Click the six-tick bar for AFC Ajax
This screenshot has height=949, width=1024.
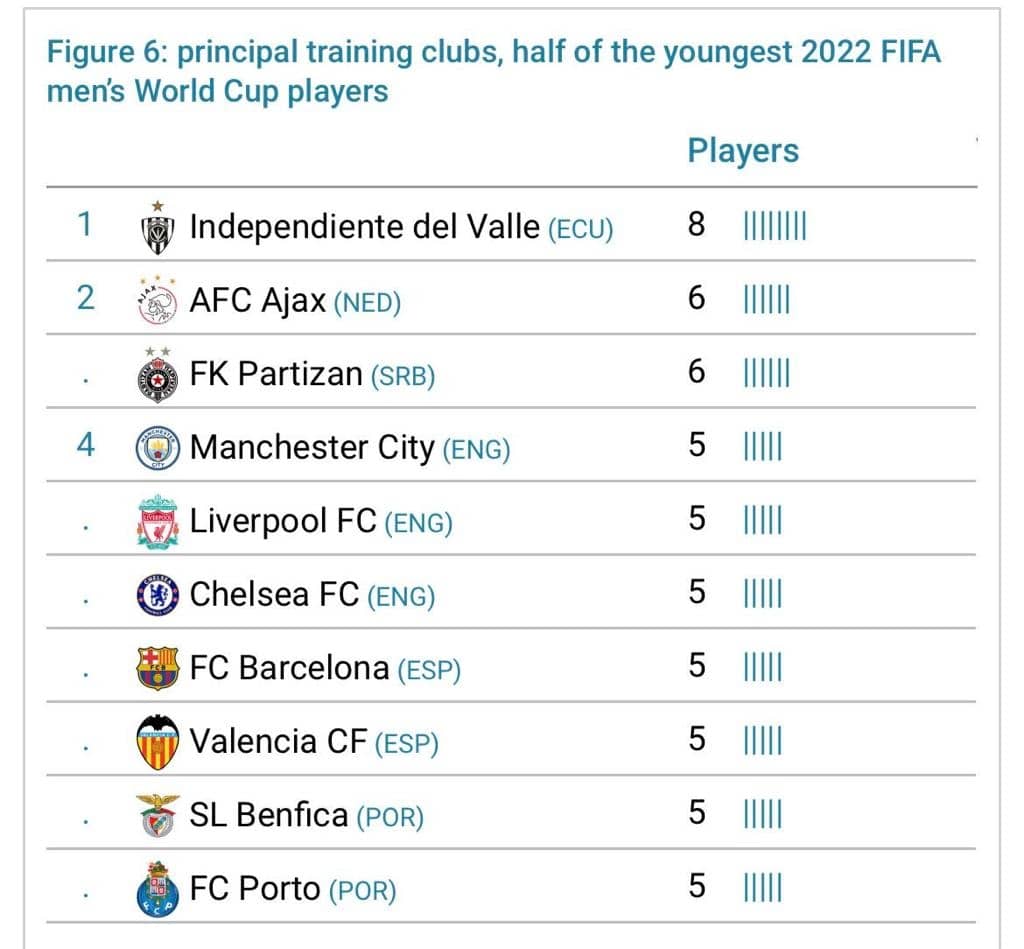tap(767, 299)
